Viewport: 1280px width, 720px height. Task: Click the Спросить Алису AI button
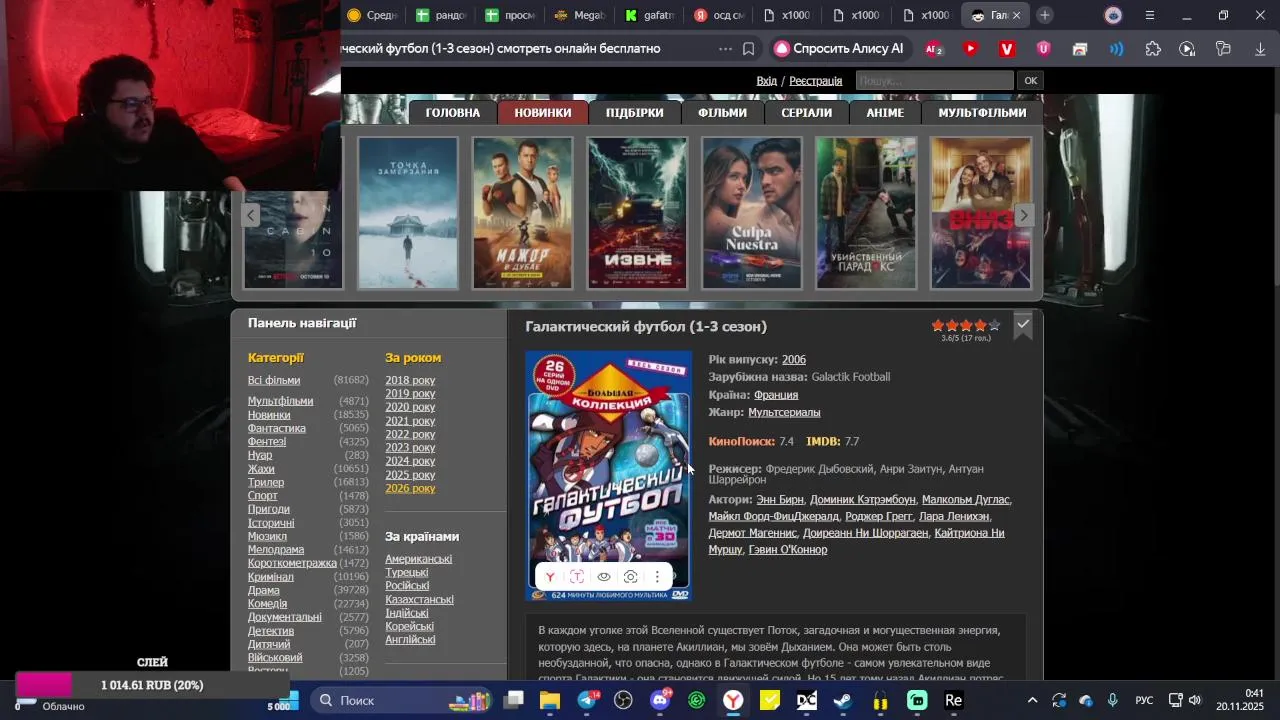pyautogui.click(x=839, y=48)
